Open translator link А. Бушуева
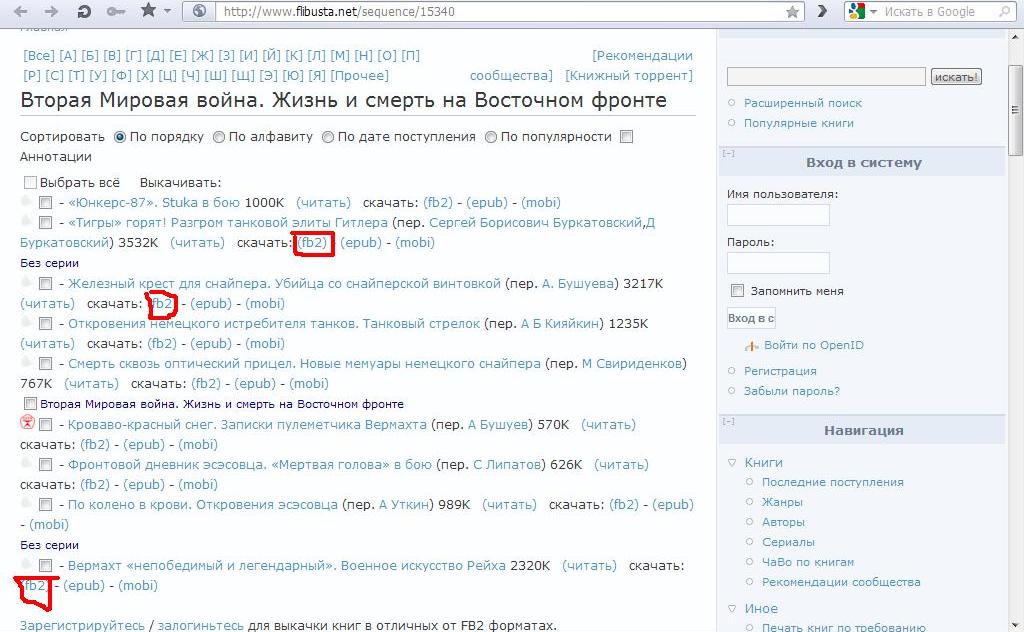 [x=580, y=283]
